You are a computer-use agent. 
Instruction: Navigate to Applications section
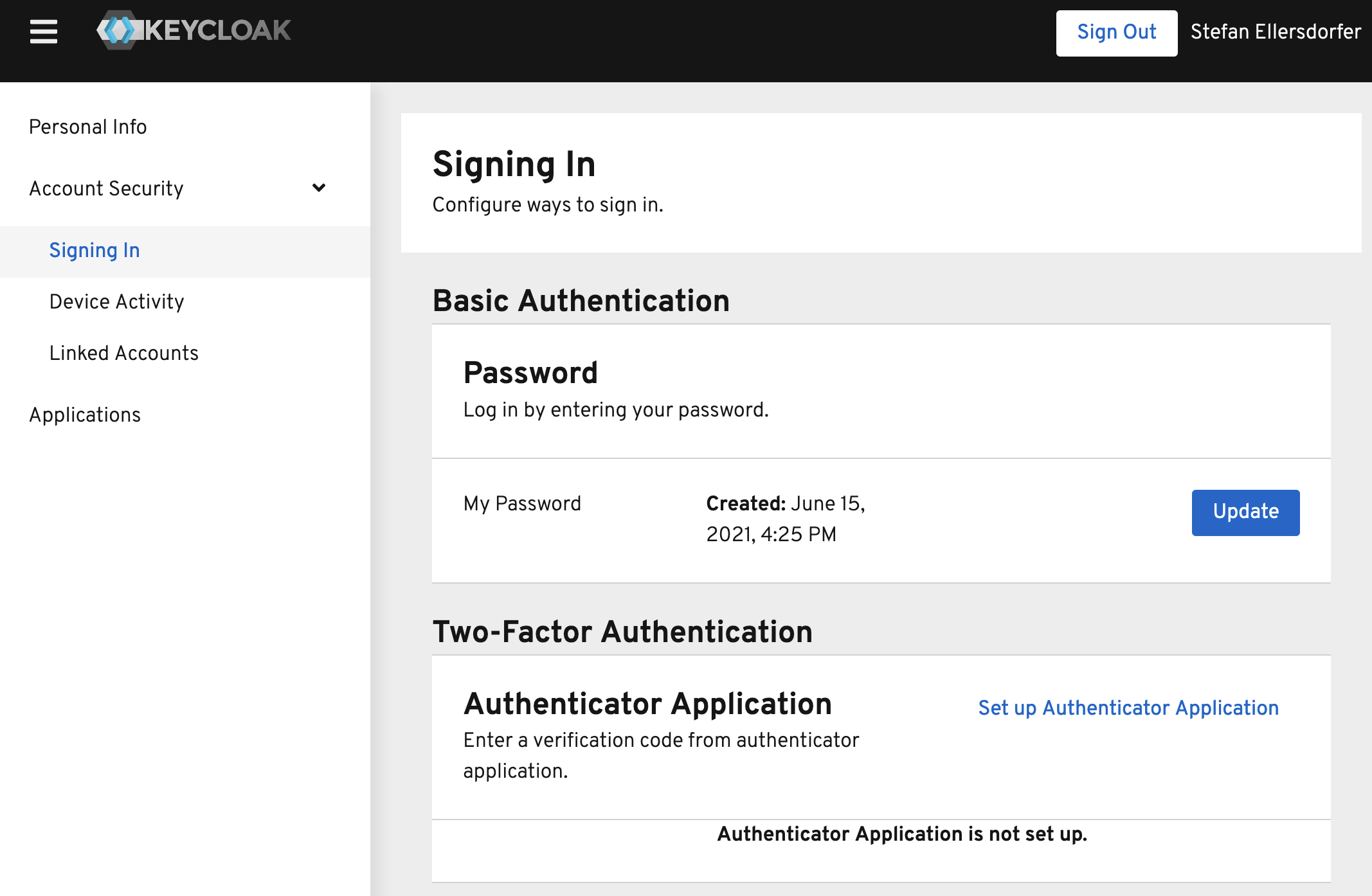click(x=85, y=415)
